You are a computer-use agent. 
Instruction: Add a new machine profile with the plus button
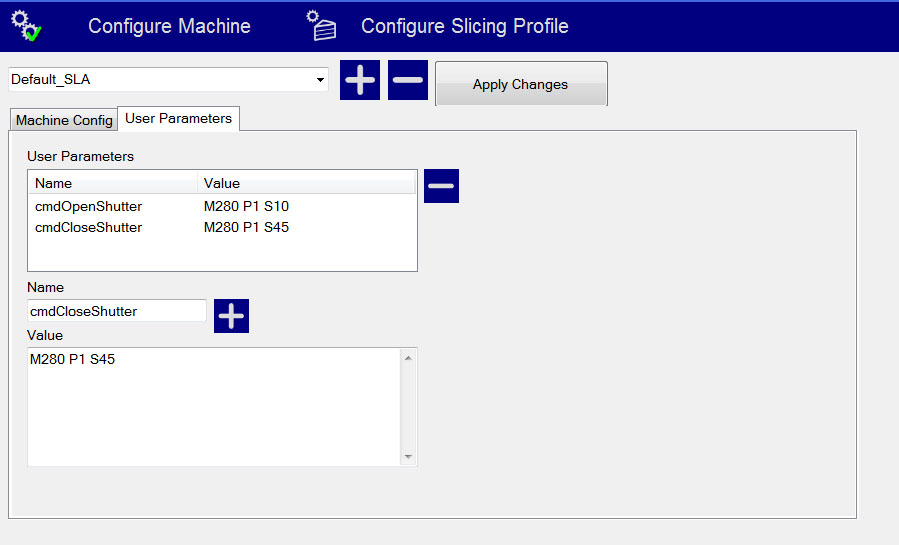[x=360, y=80]
